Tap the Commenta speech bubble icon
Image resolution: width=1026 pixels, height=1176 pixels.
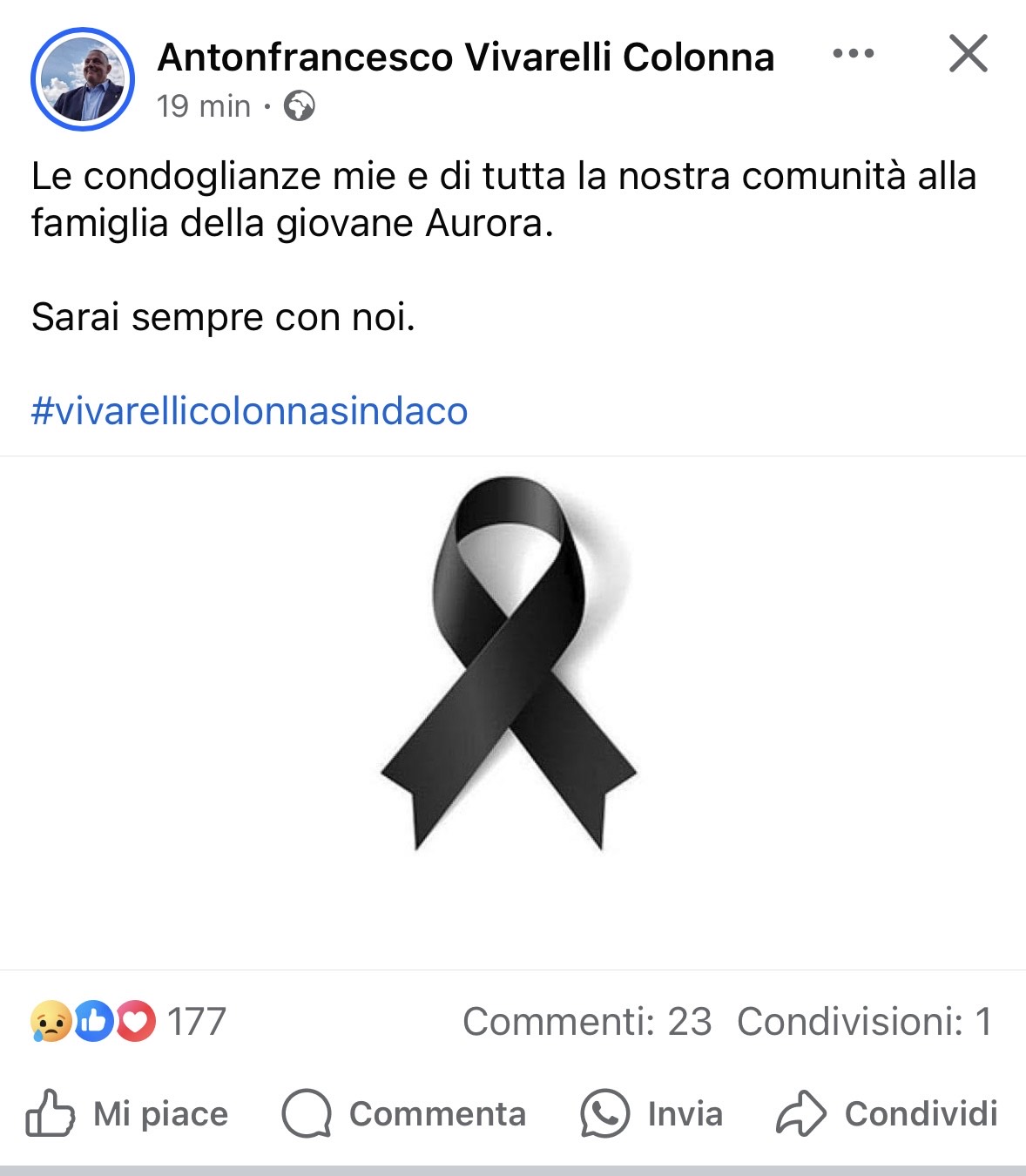point(307,1113)
